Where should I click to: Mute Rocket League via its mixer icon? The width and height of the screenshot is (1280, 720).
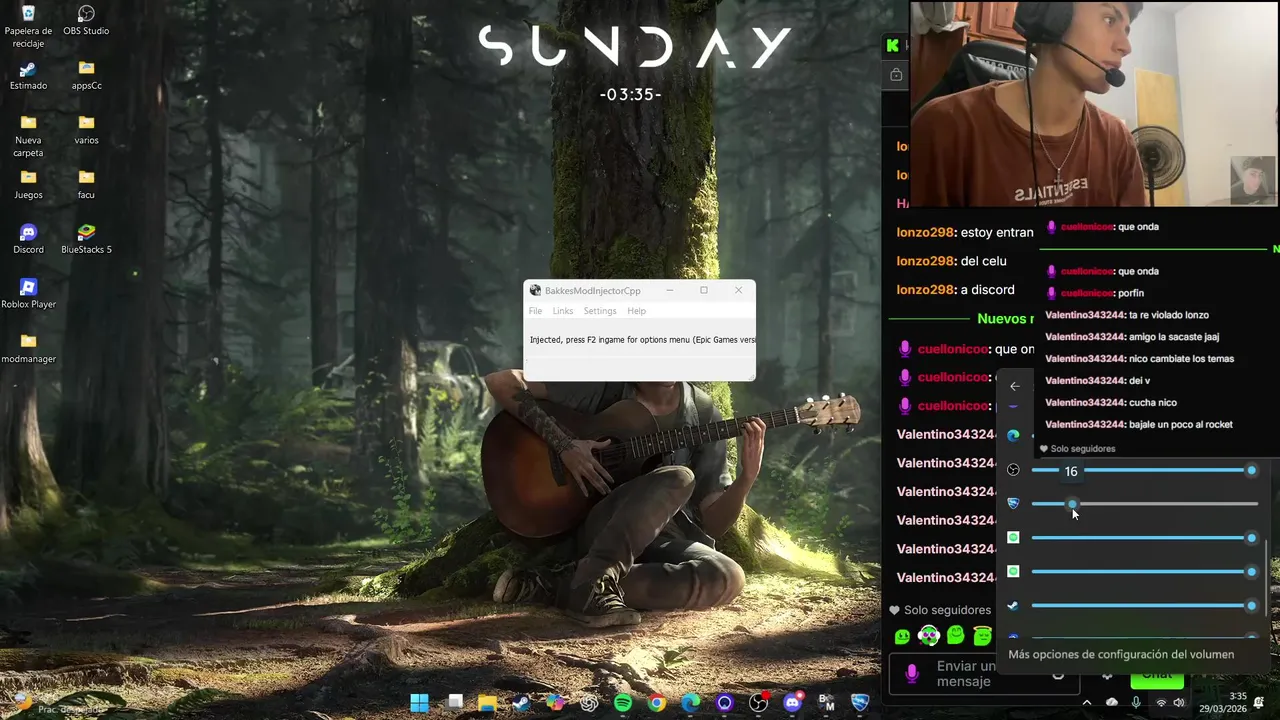coord(1013,503)
